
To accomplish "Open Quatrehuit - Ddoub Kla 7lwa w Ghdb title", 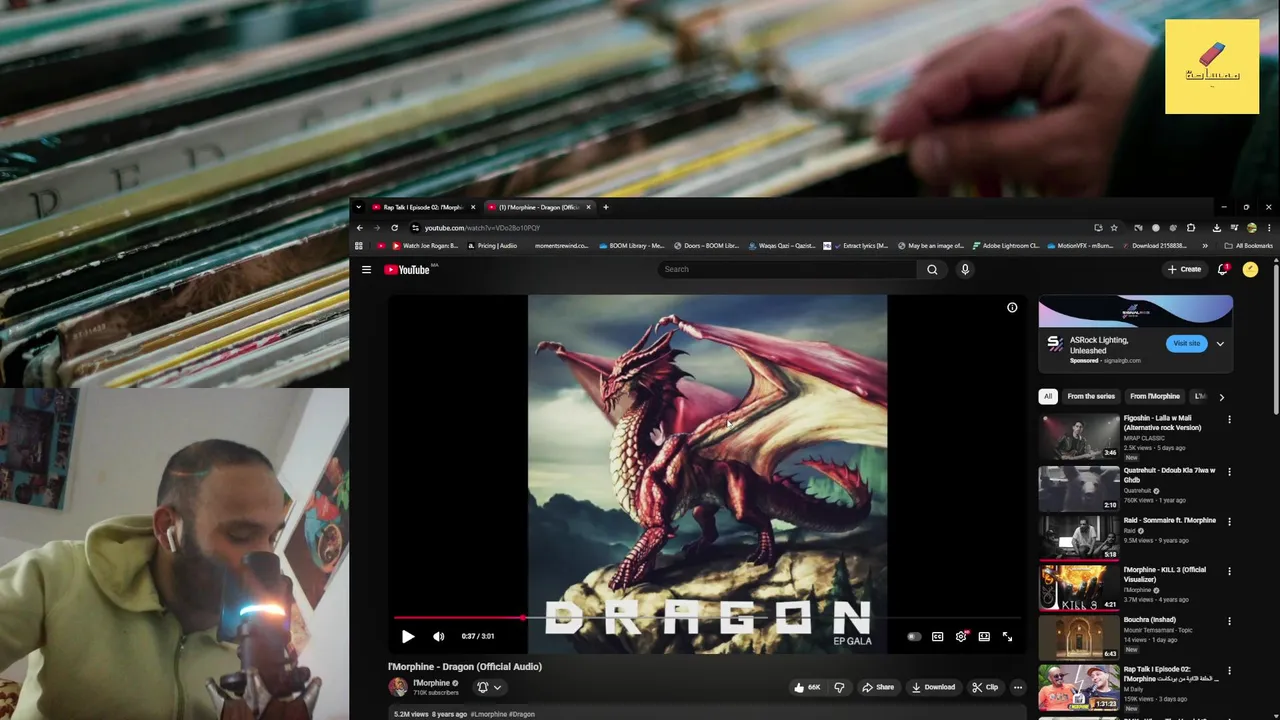I will (x=1169, y=475).
